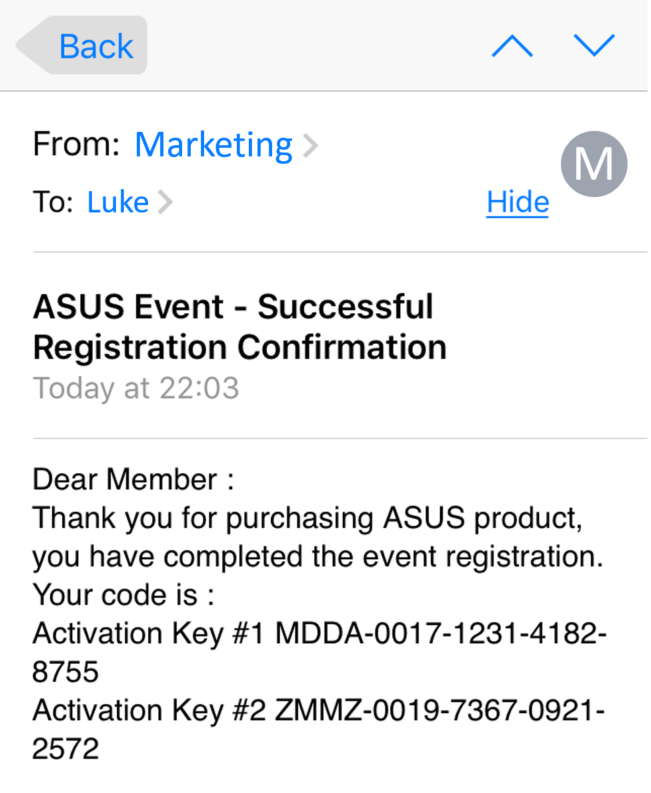The height and width of the screenshot is (793, 651).
Task: Tap the "Thank you for purchasing" line
Action: point(307,519)
